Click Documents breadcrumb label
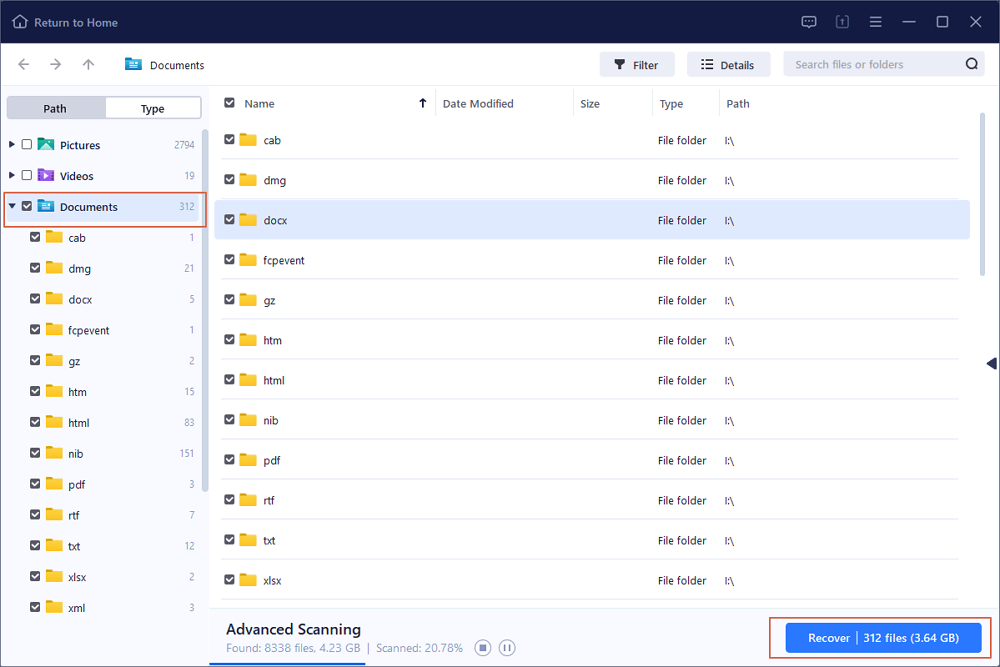The image size is (1000, 667). [x=177, y=65]
